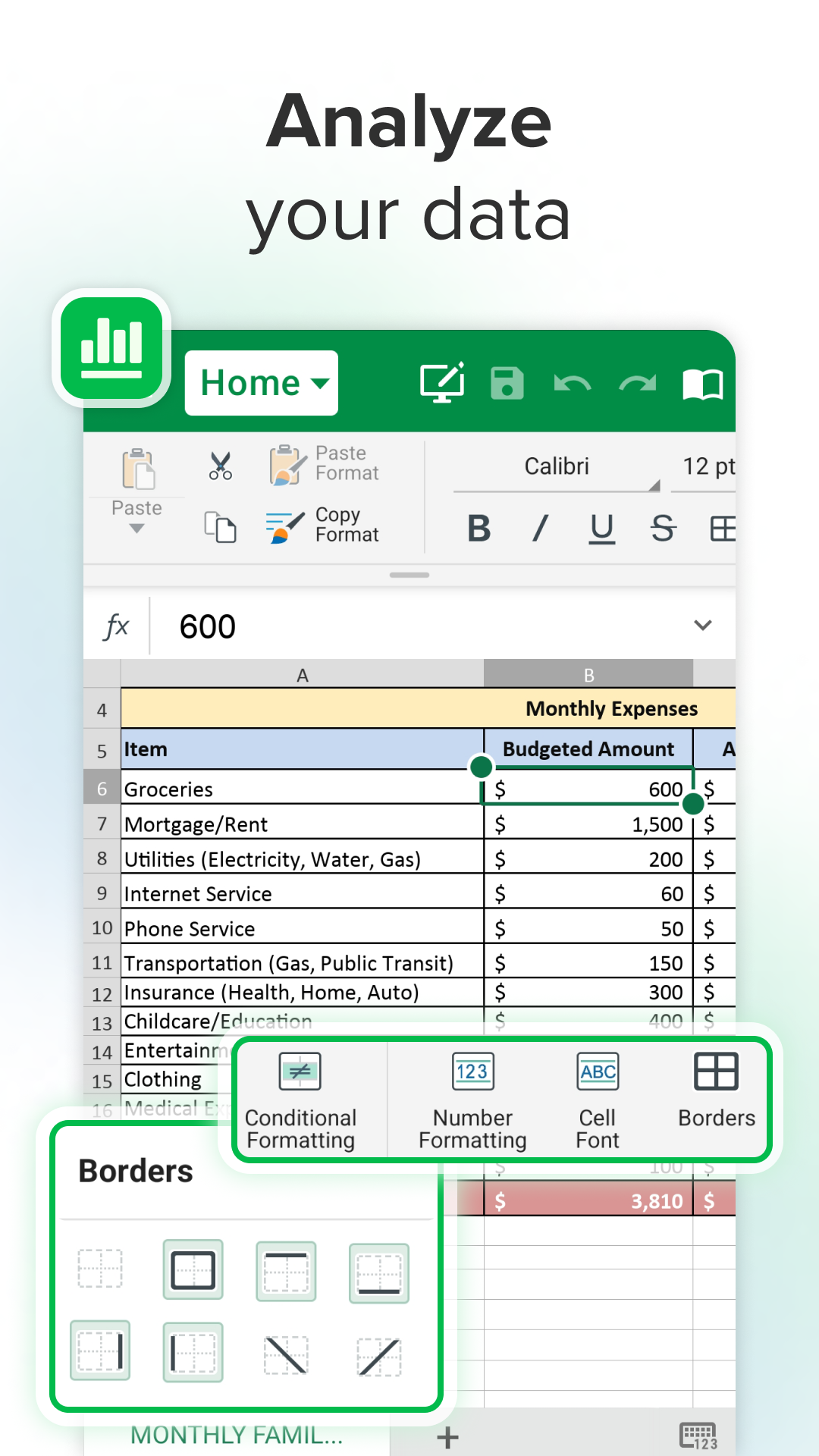Undo the last action
Viewport: 819px width, 1456px height.
572,384
